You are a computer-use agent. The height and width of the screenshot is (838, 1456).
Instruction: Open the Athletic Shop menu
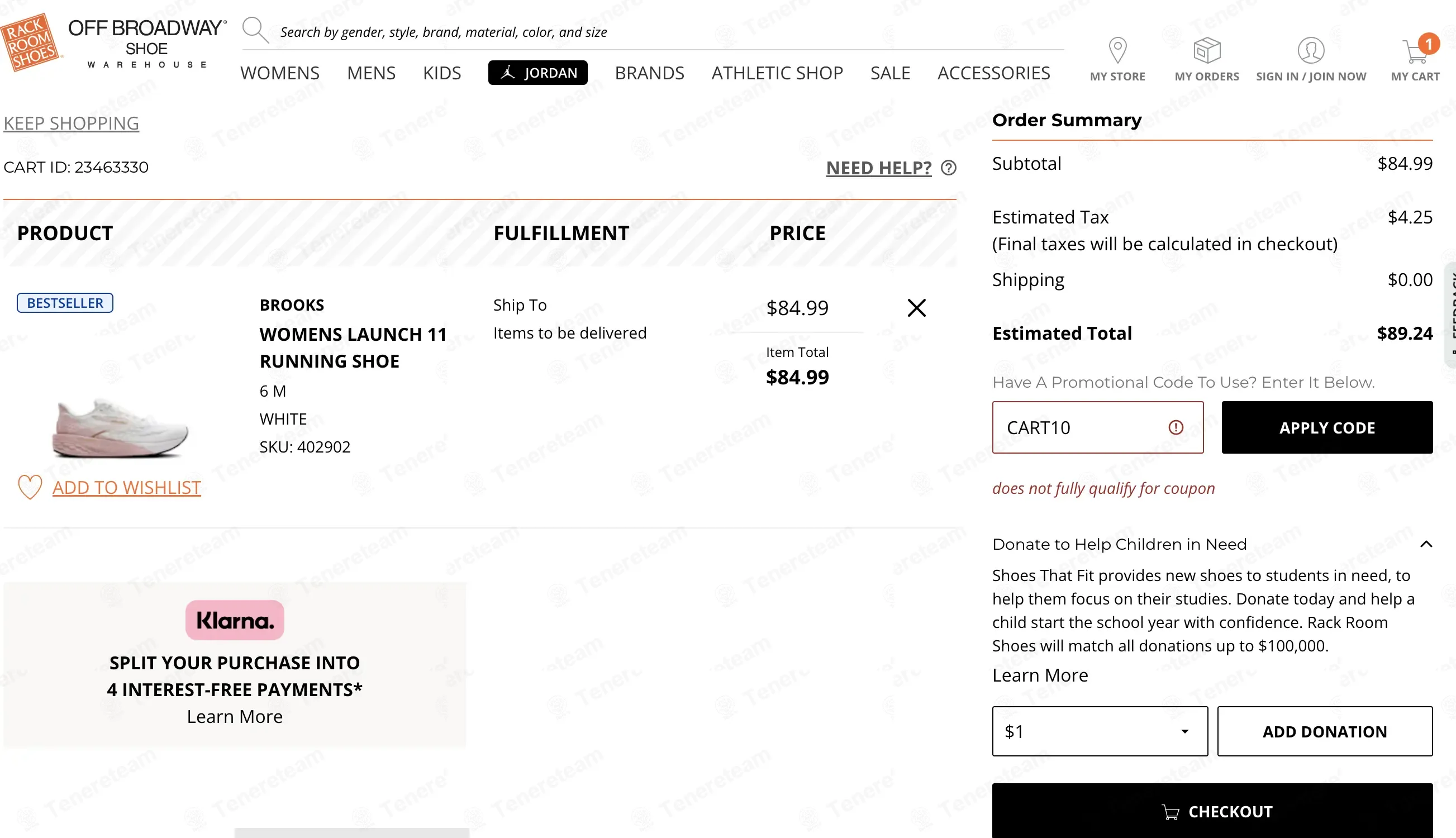point(777,73)
